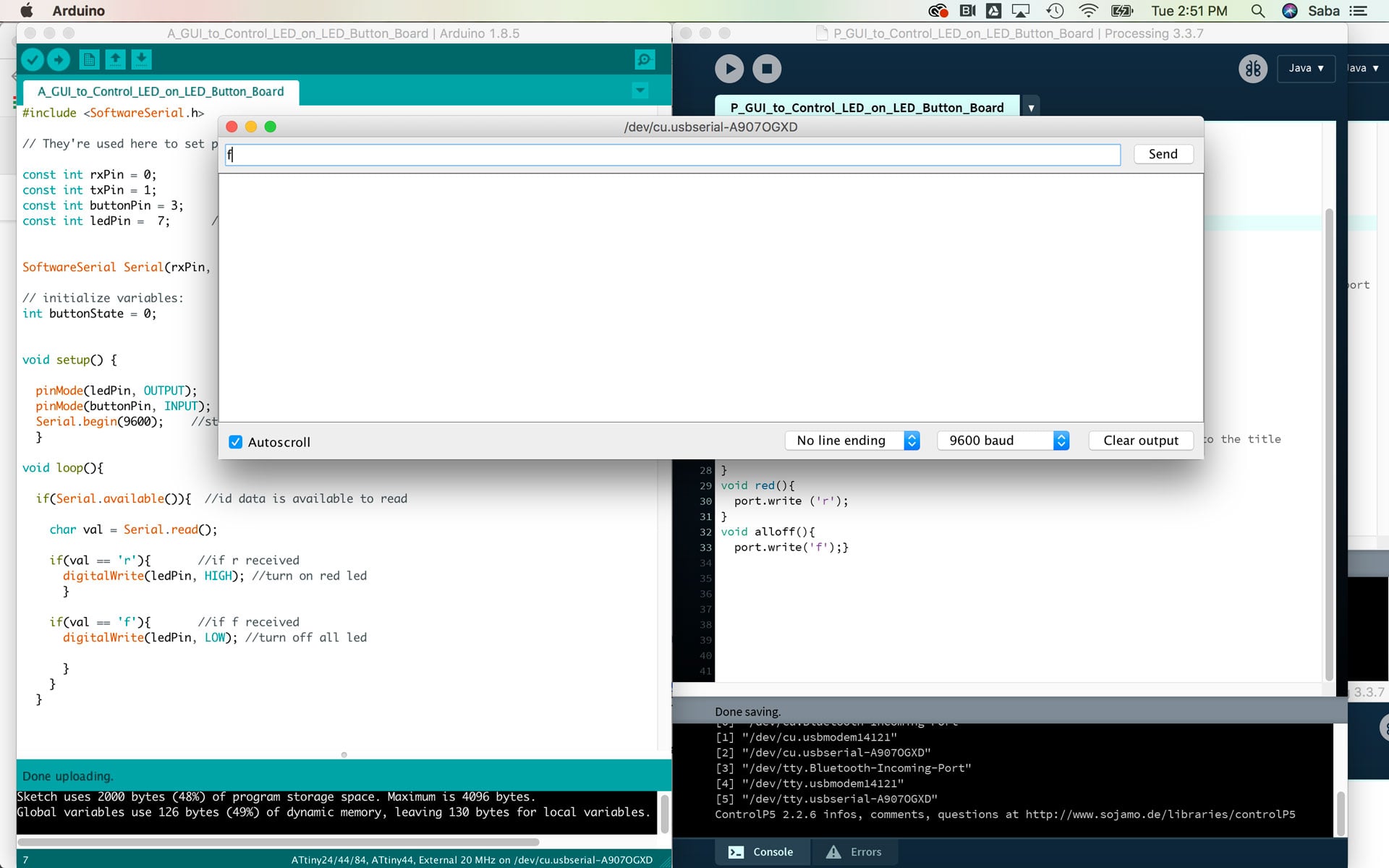Click the Serial.begin(9600); line
1389x868 pixels.
(100, 422)
